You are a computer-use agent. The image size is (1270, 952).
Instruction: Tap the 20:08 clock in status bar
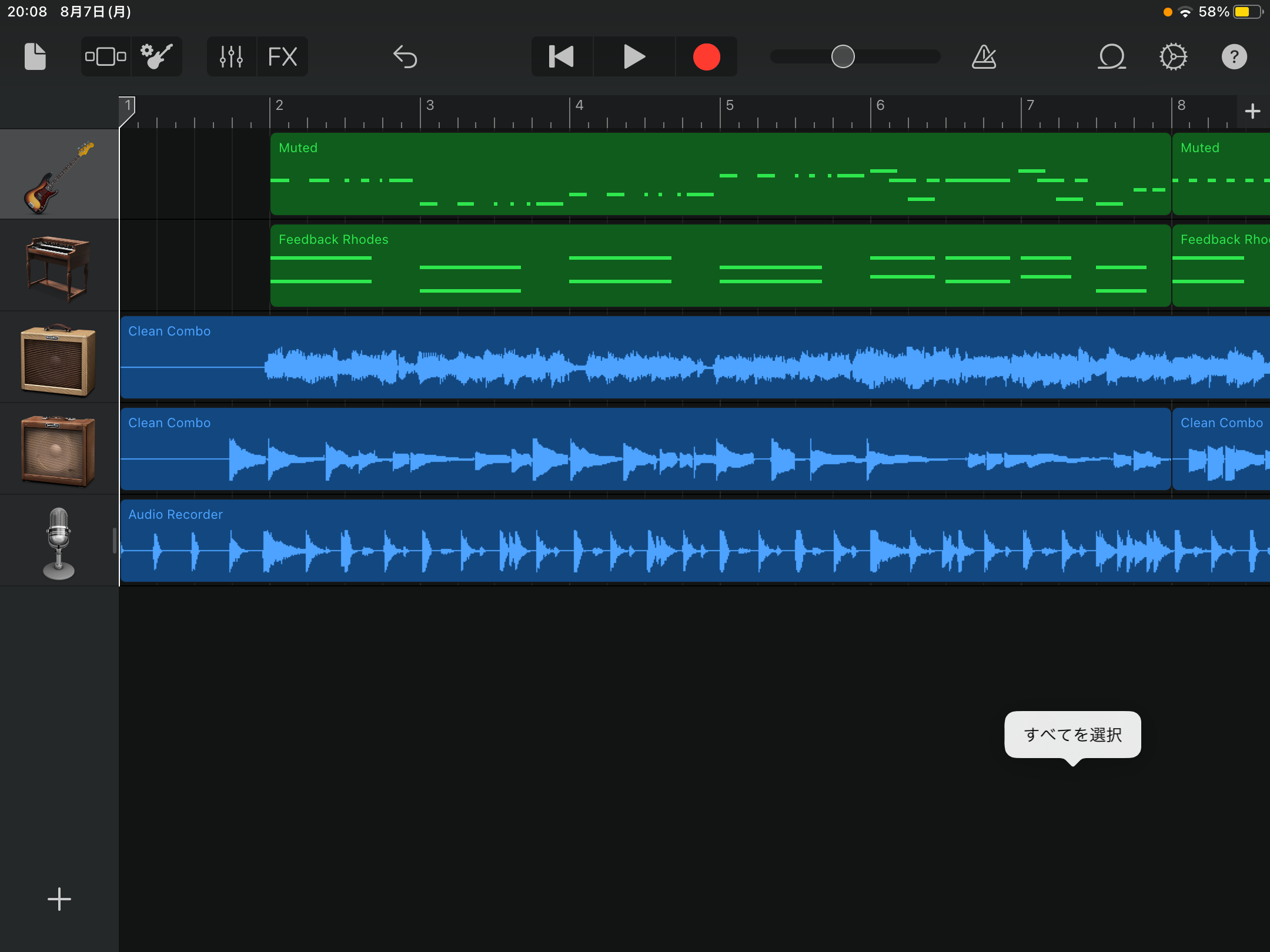click(27, 12)
